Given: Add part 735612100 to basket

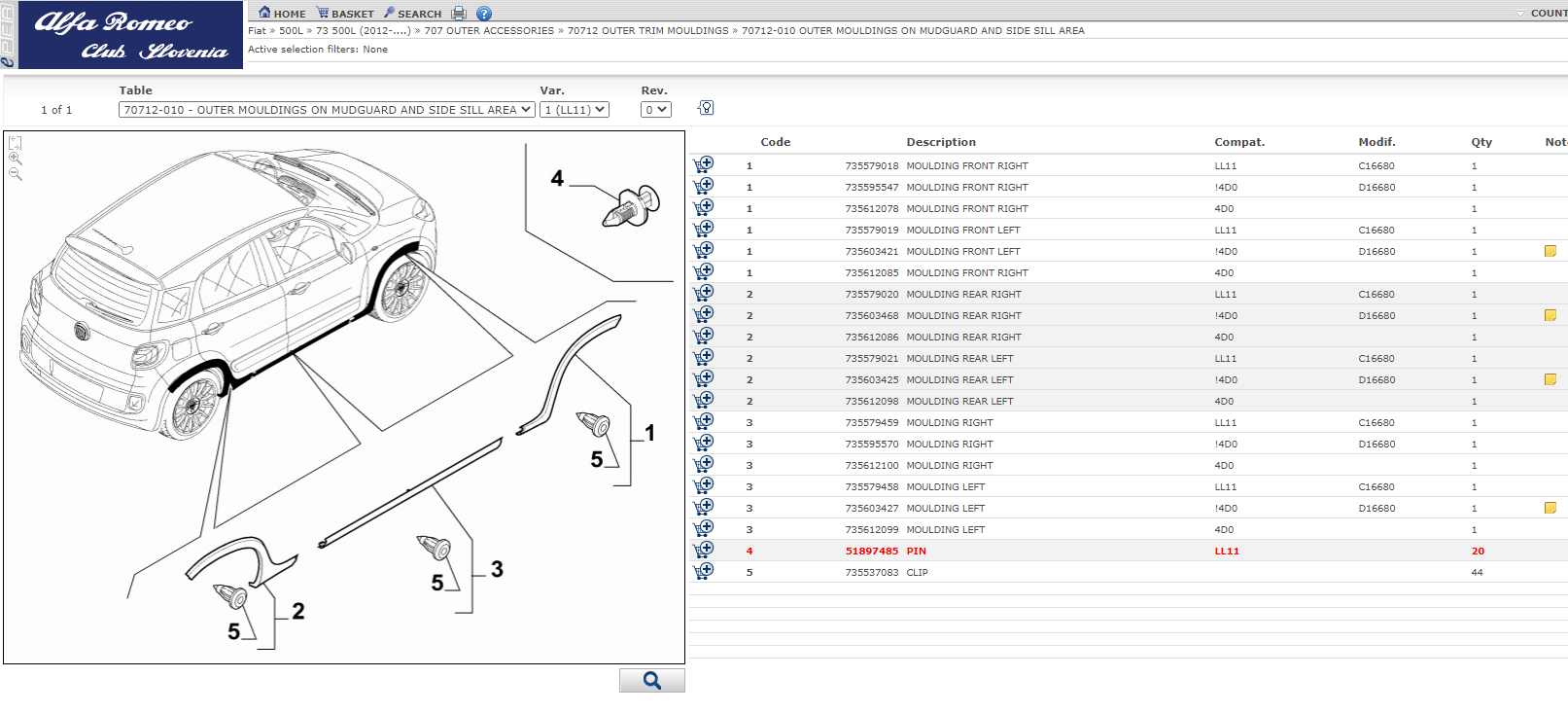Looking at the screenshot, I should tap(703, 464).
